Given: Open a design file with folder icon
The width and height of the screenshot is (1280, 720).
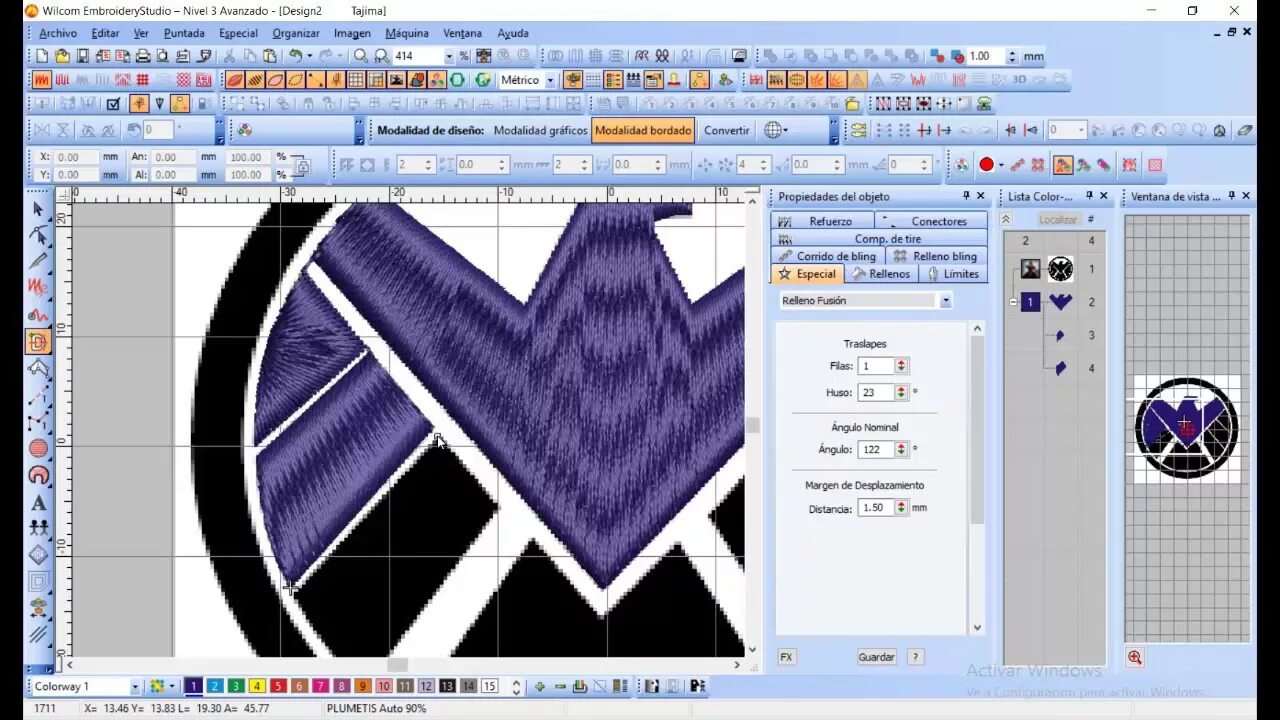Looking at the screenshot, I should tap(62, 57).
